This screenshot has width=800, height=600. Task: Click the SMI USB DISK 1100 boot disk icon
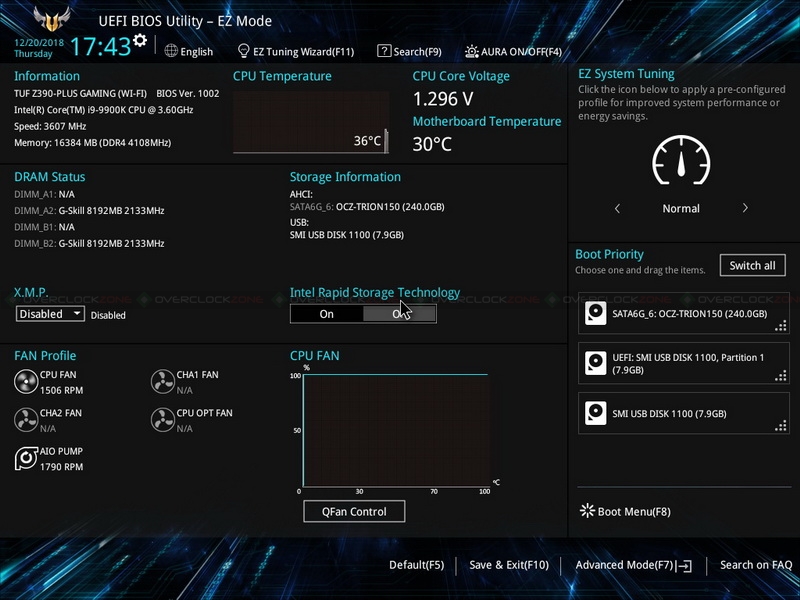(595, 413)
